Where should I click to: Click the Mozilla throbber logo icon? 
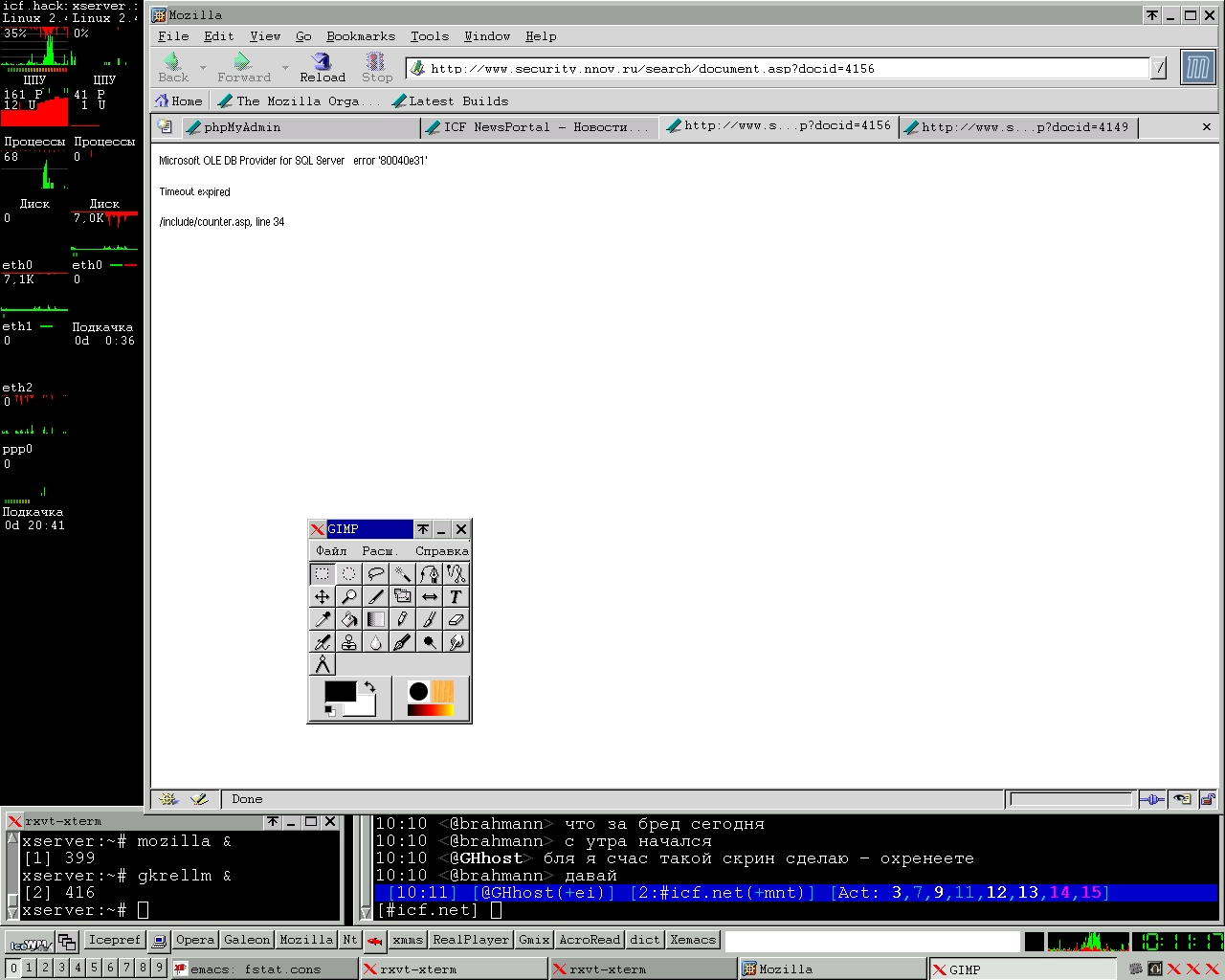[x=1197, y=68]
